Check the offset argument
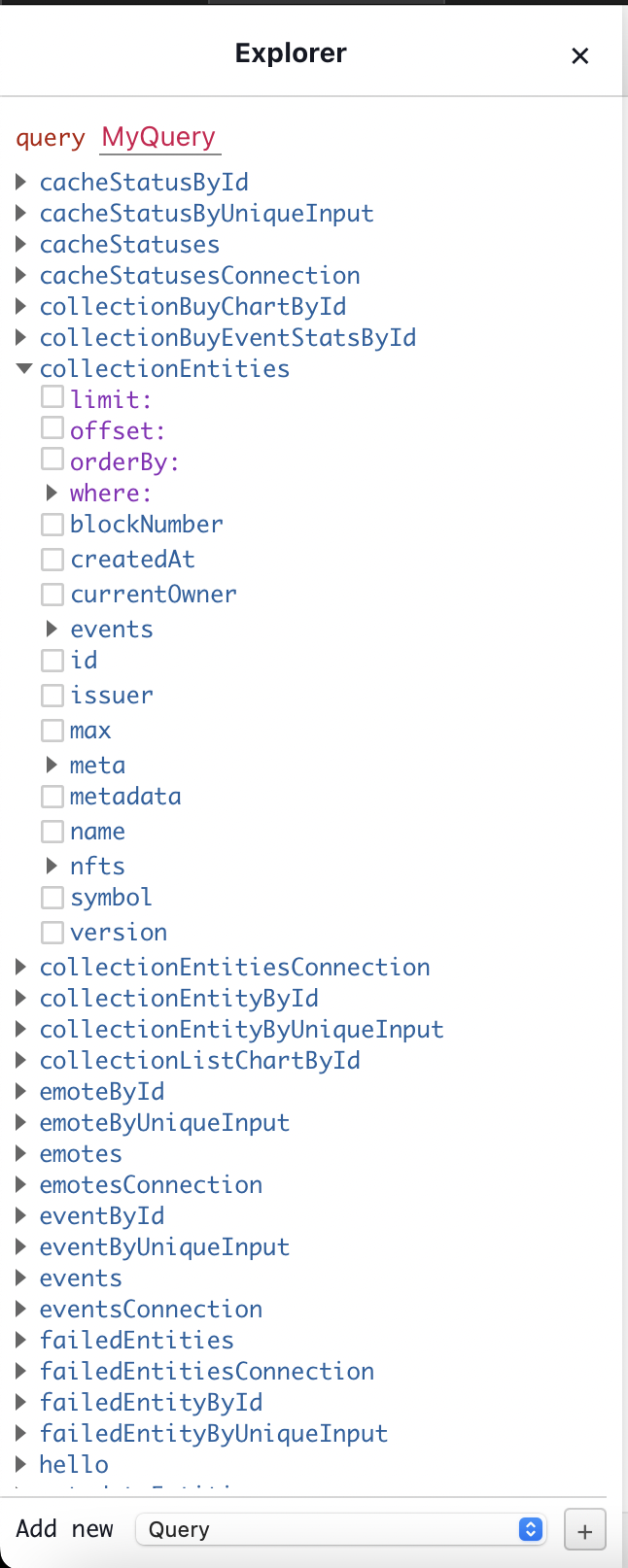Screen dimensions: 628x1568 pos(52,428)
